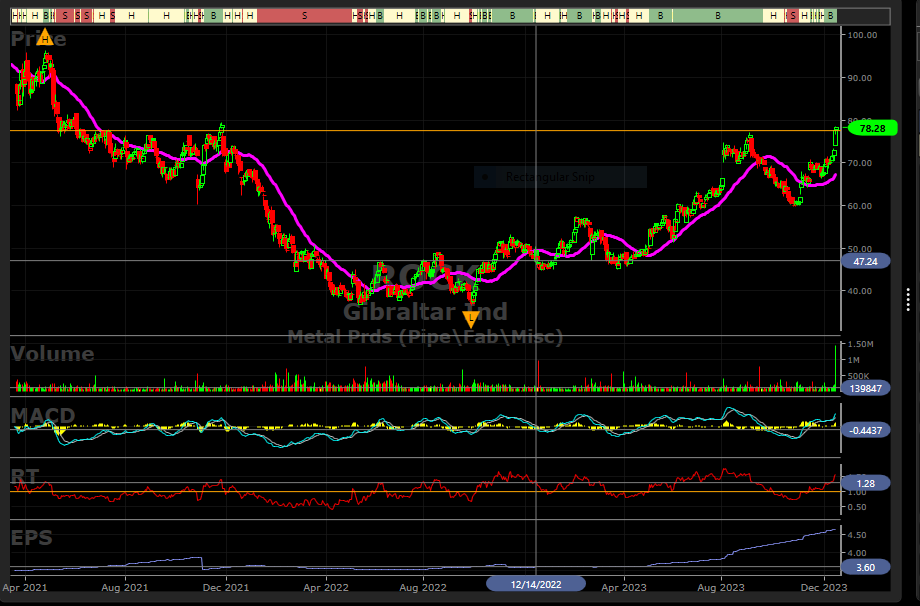
Task: Select the EPS panel label
Action: click(x=31, y=537)
